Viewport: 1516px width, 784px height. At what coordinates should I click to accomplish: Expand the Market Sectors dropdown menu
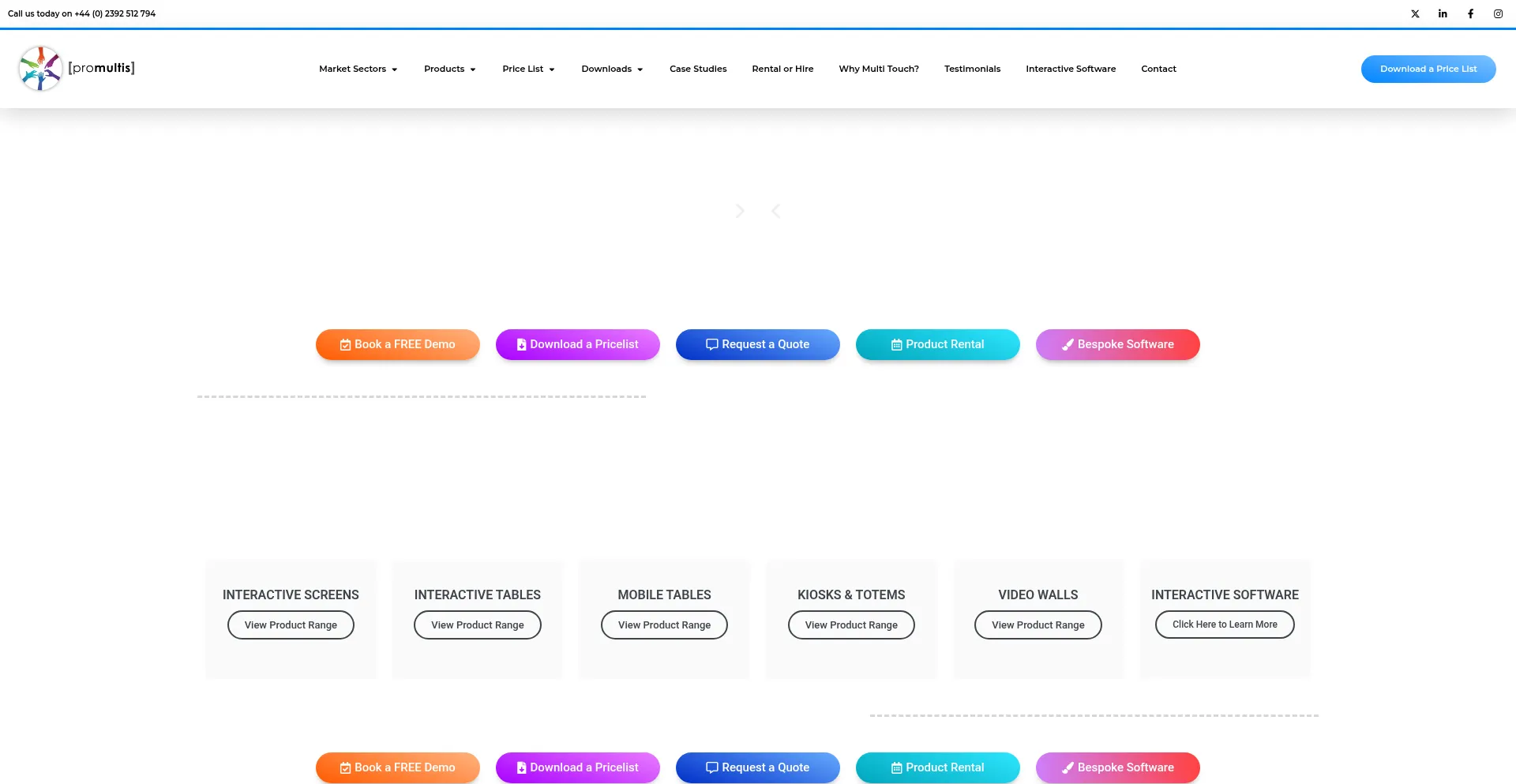pos(358,69)
